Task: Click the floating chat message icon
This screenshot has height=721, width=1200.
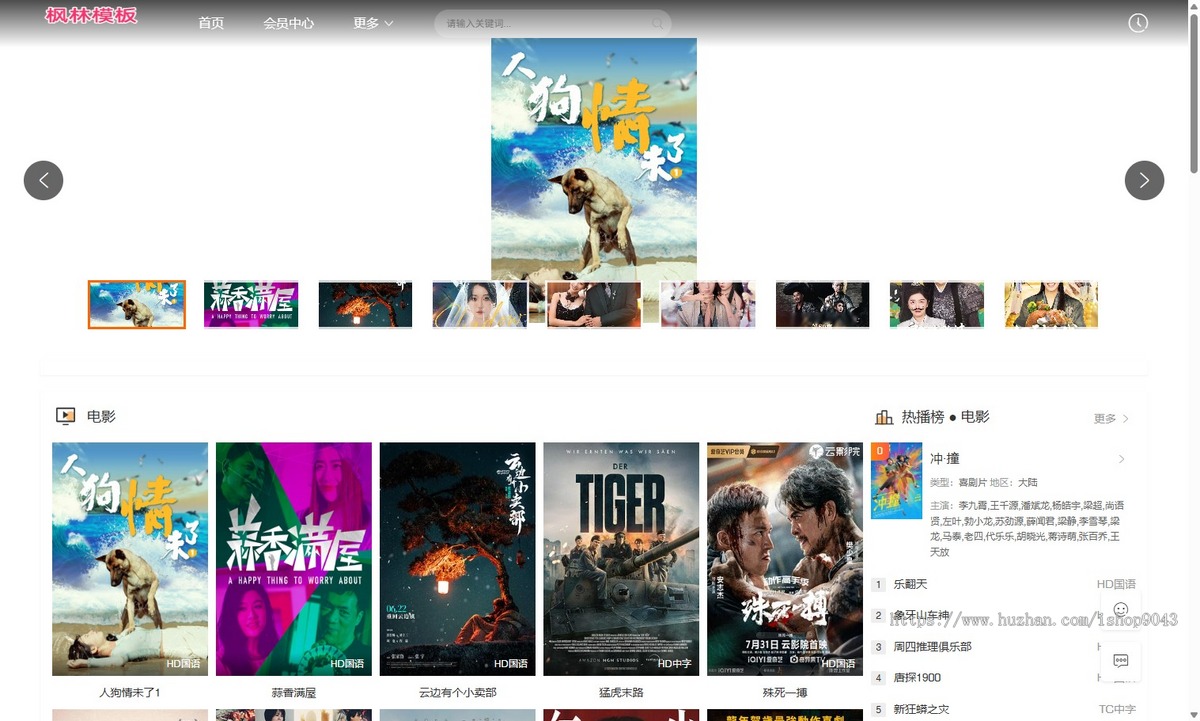Action: coord(1121,660)
